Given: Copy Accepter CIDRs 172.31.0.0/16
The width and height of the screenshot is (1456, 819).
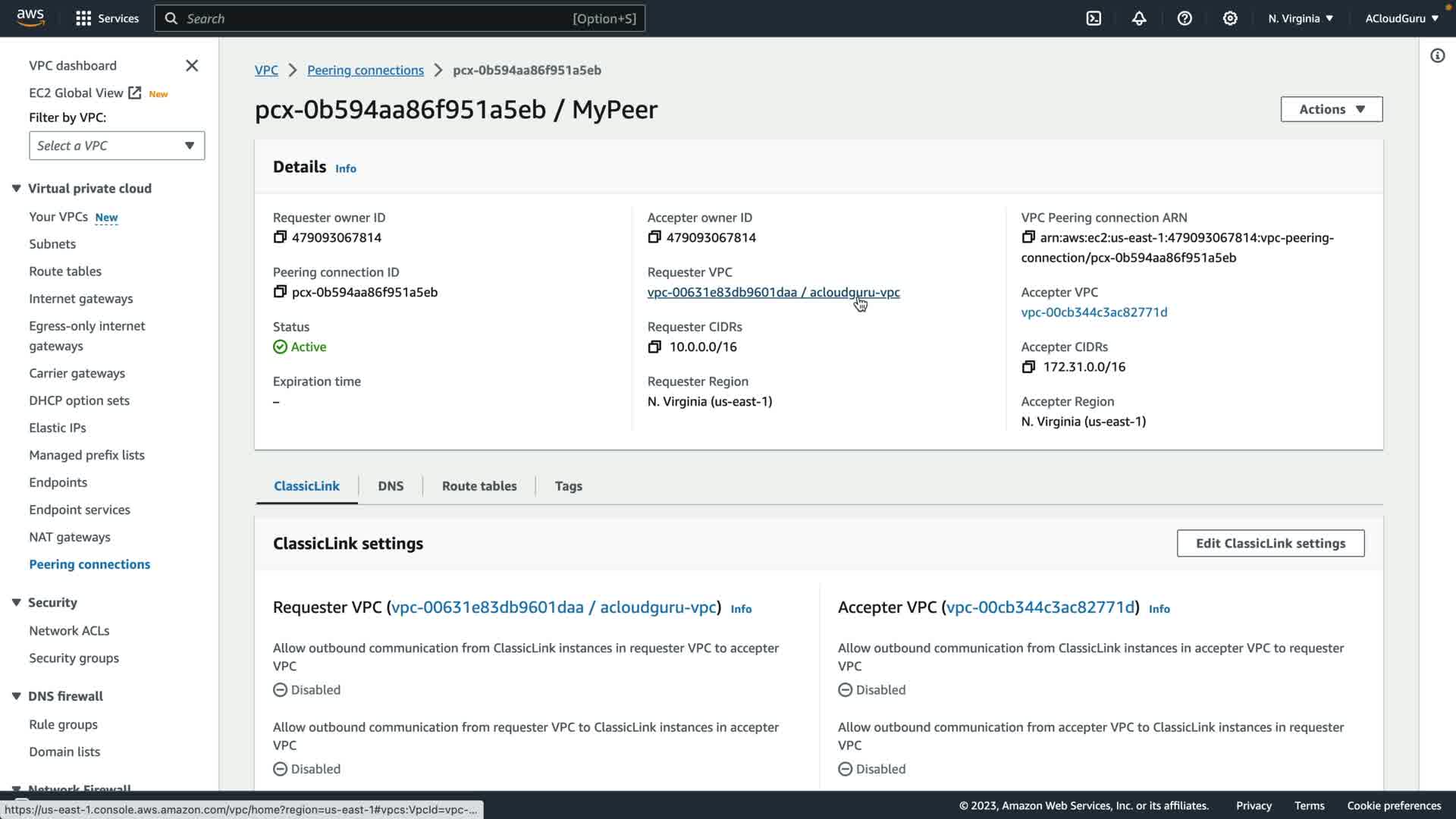Looking at the screenshot, I should click(1028, 367).
